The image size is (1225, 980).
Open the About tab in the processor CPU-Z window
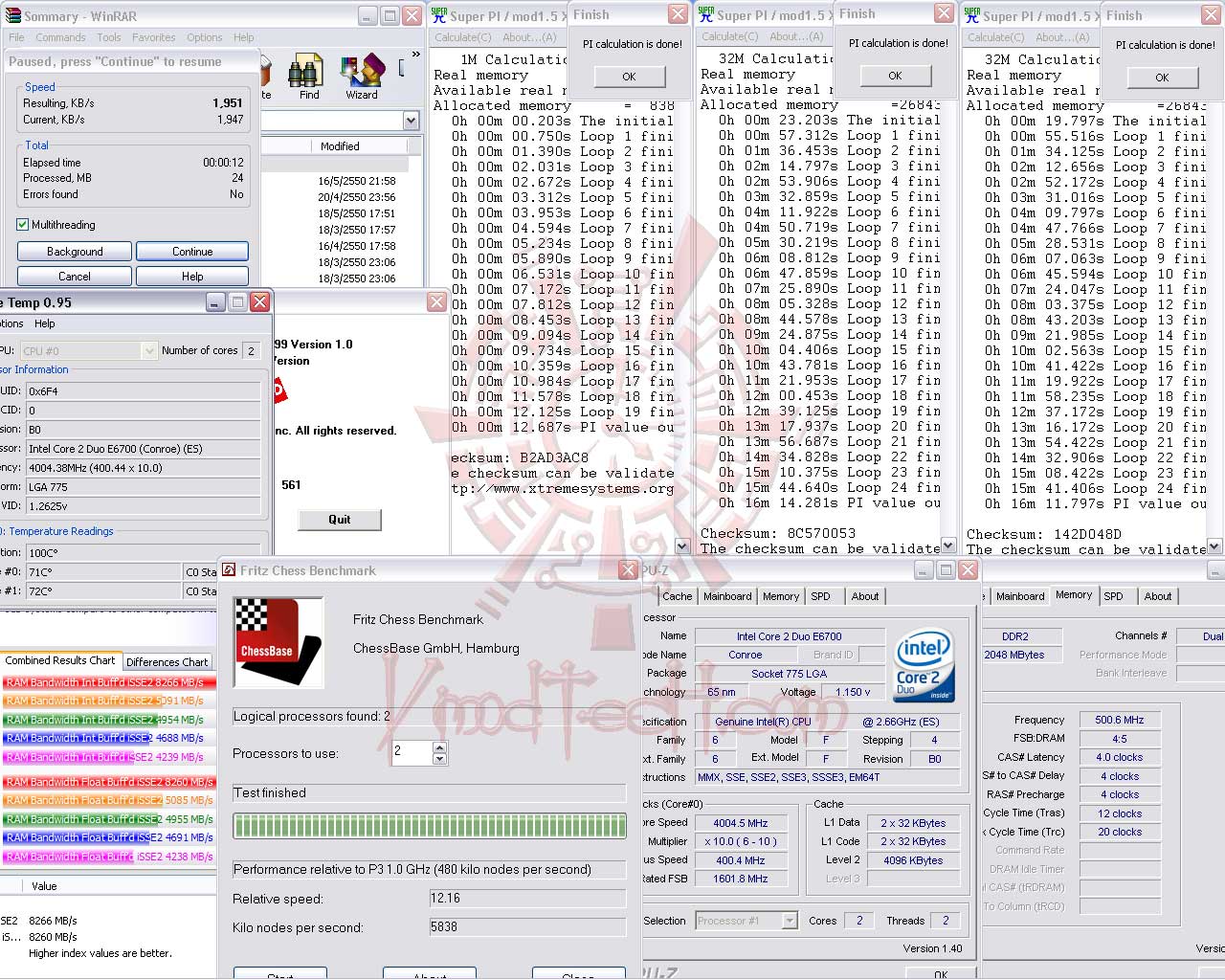coord(865,596)
